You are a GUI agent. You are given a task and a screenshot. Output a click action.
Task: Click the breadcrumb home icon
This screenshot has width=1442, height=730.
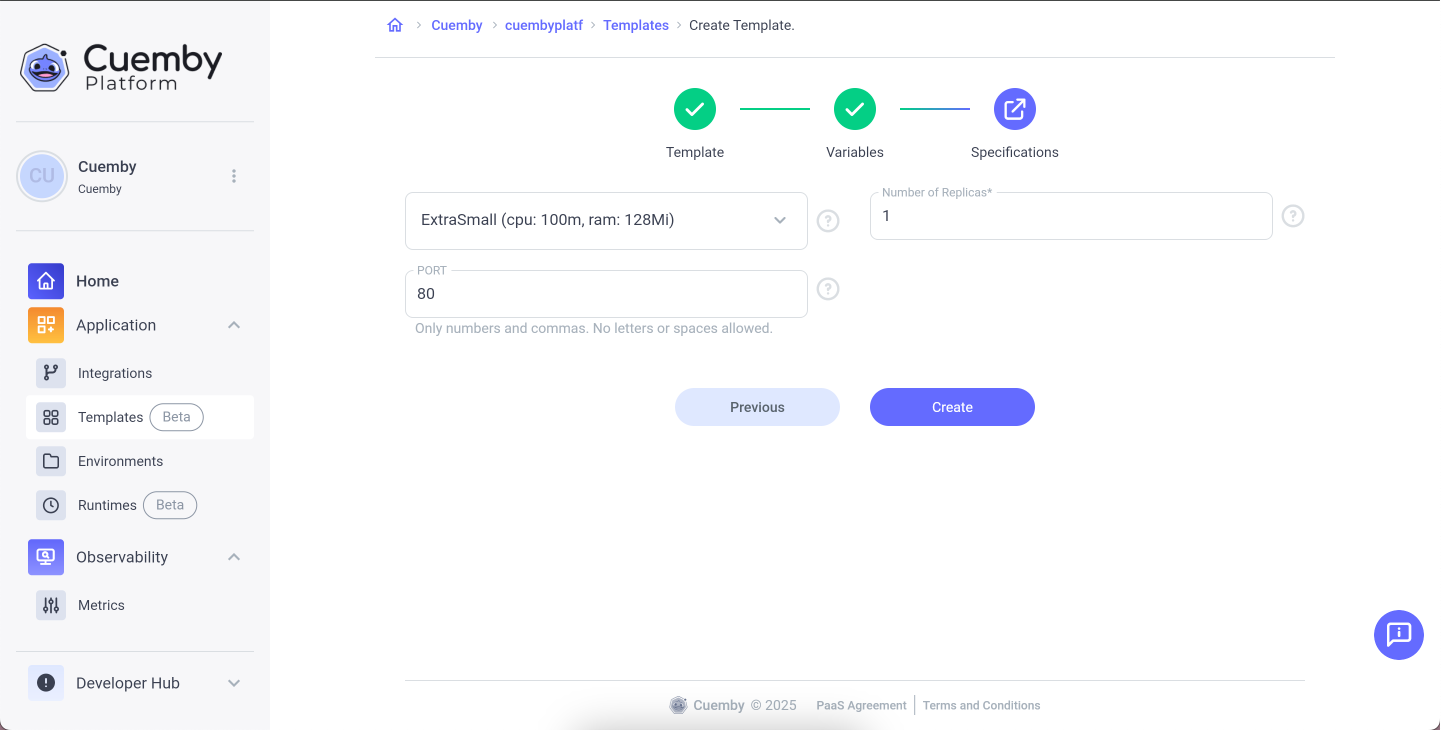[394, 25]
